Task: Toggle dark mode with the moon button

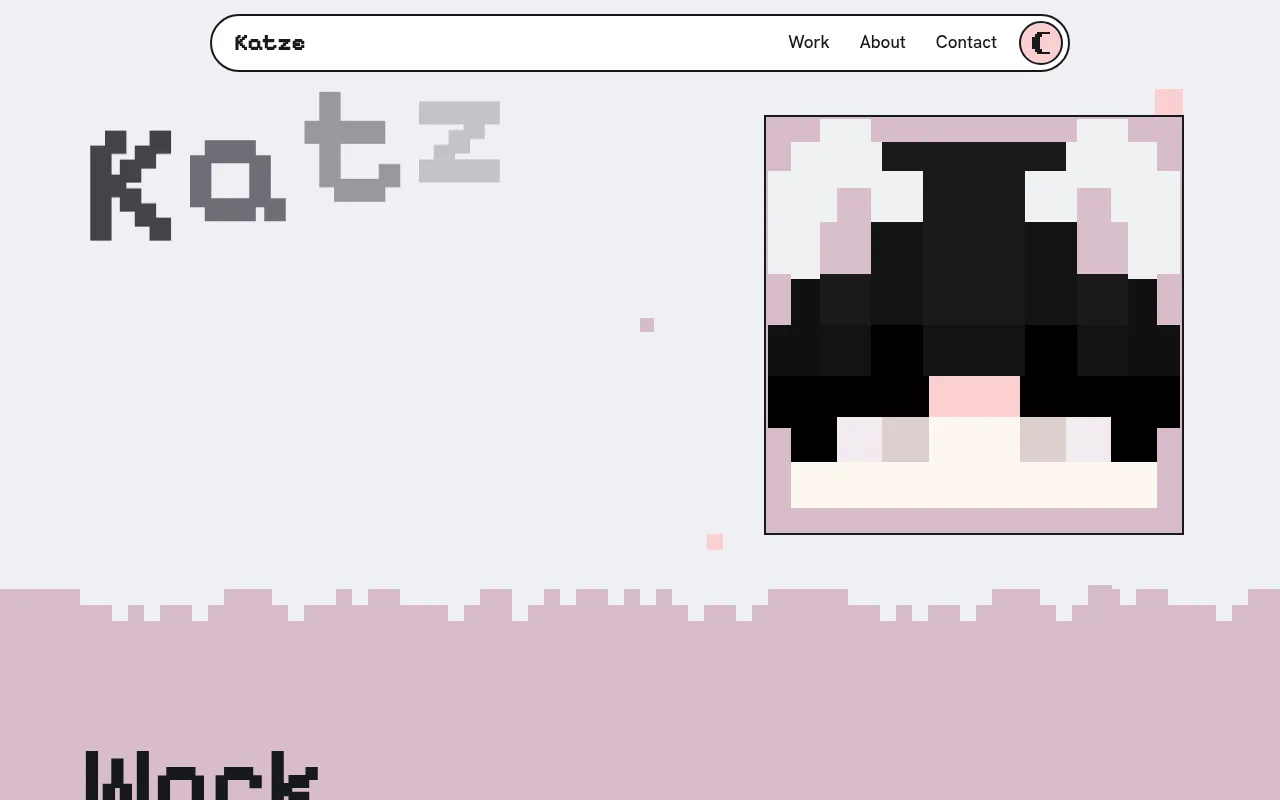Action: coord(1041,43)
